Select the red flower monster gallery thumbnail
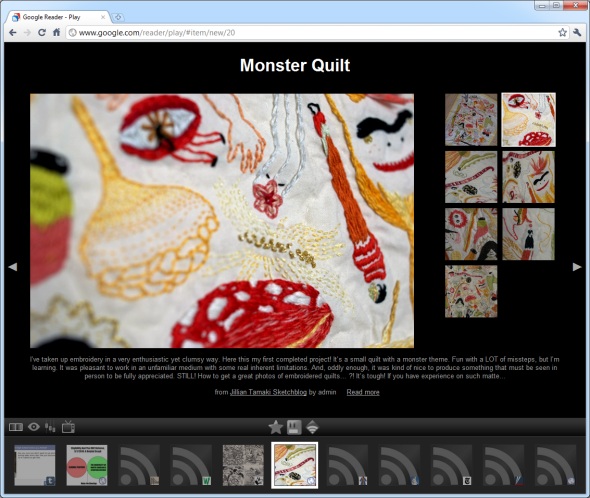The image size is (590, 498). pos(471,234)
